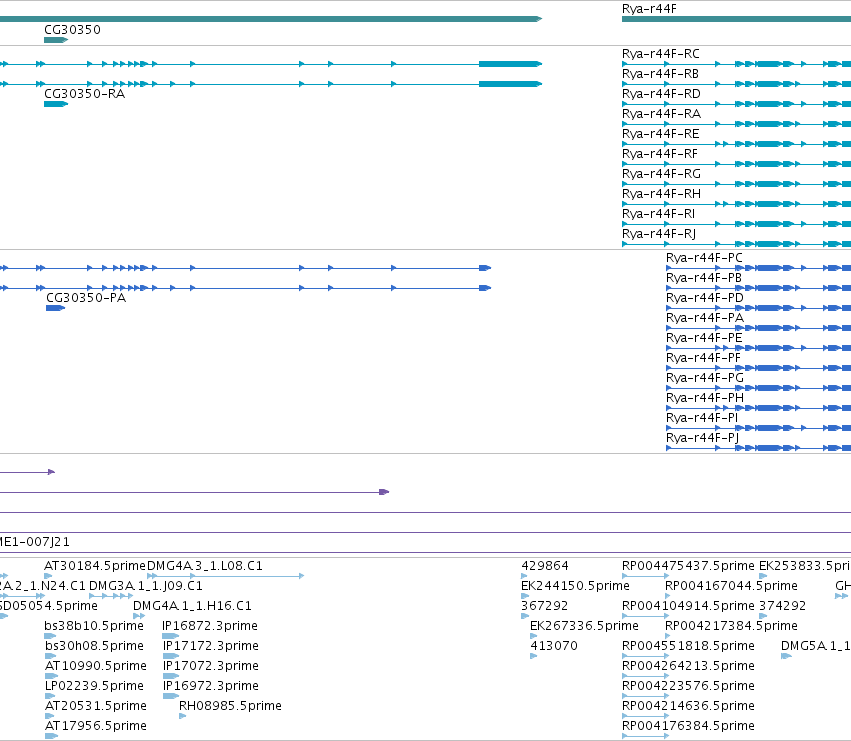Select EST IP17172.3prime label
Screen dimensions: 851x741
click(x=211, y=646)
